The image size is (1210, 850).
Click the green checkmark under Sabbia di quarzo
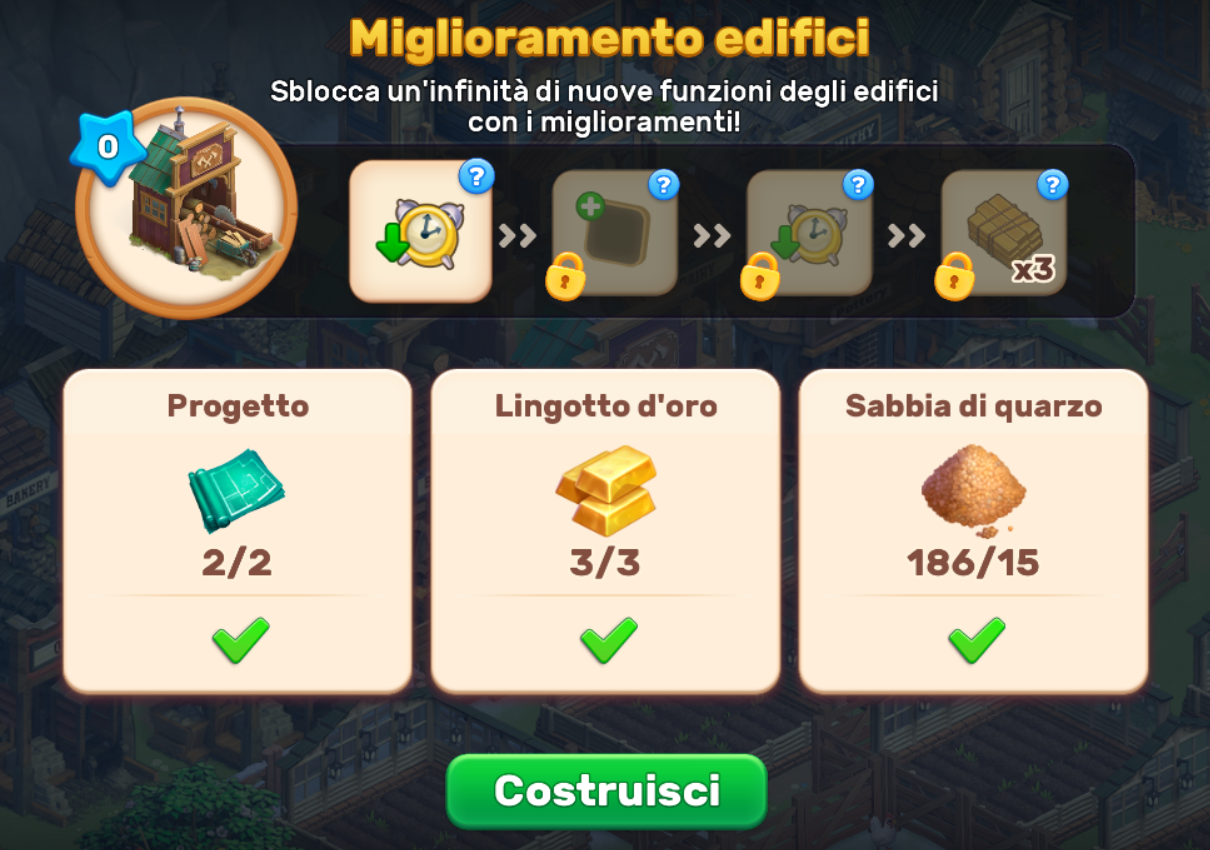976,640
